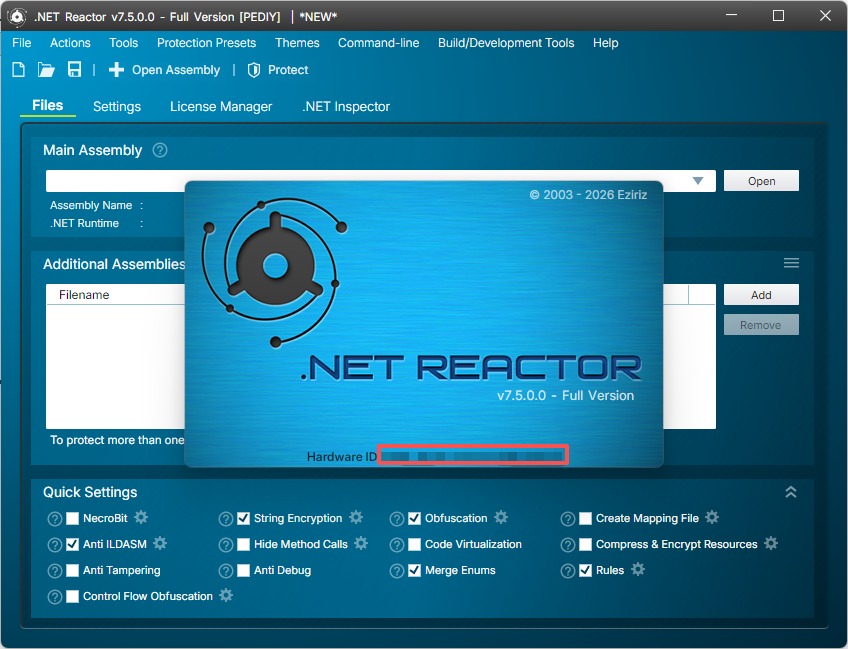Click the Open button for Main Assembly
This screenshot has height=649, width=848.
[761, 181]
